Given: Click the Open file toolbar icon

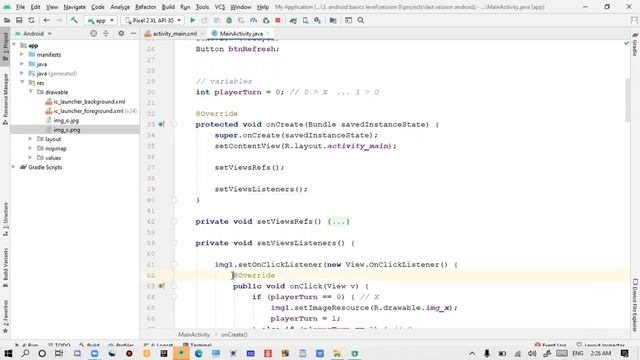Looking at the screenshot, I should 7,20.
